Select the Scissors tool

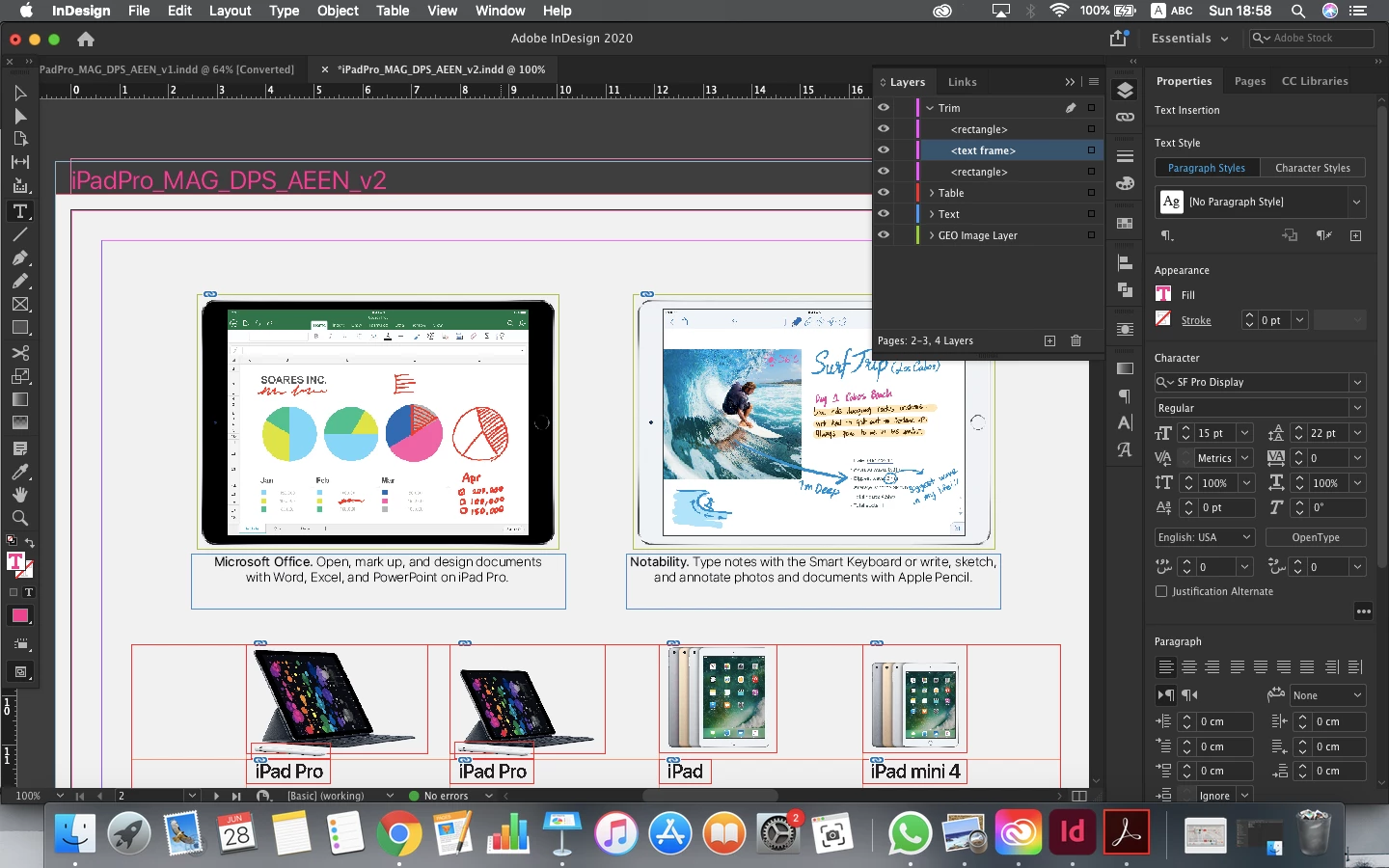[x=19, y=352]
